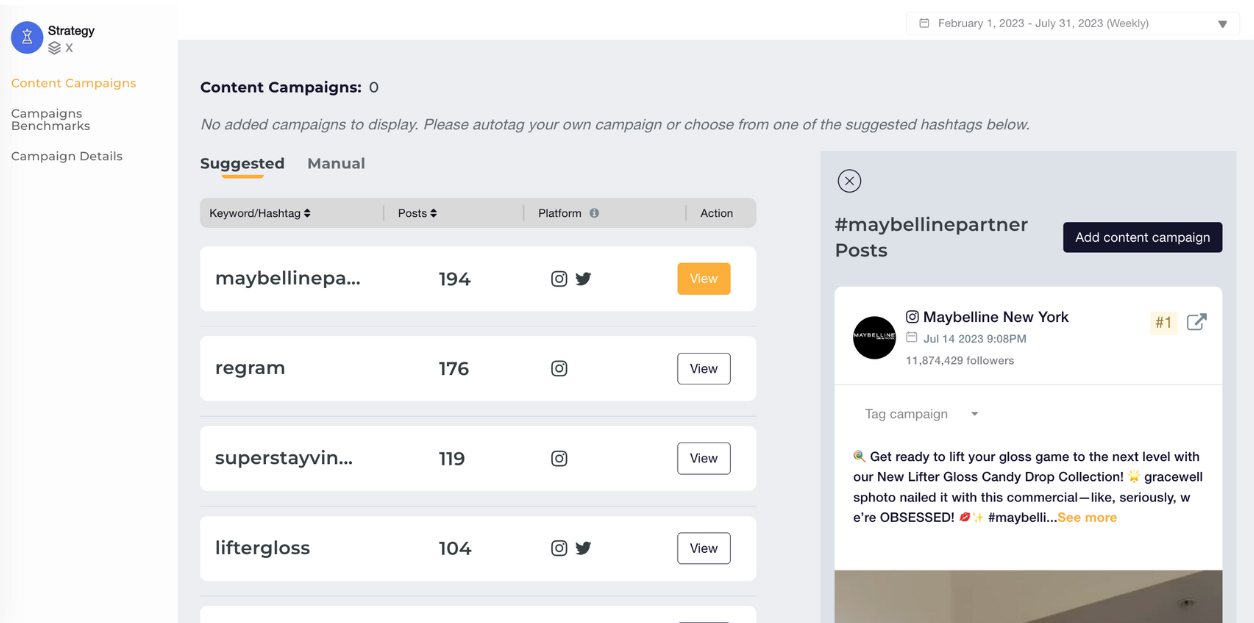
Task: Click the Platform column header
Action: [560, 213]
